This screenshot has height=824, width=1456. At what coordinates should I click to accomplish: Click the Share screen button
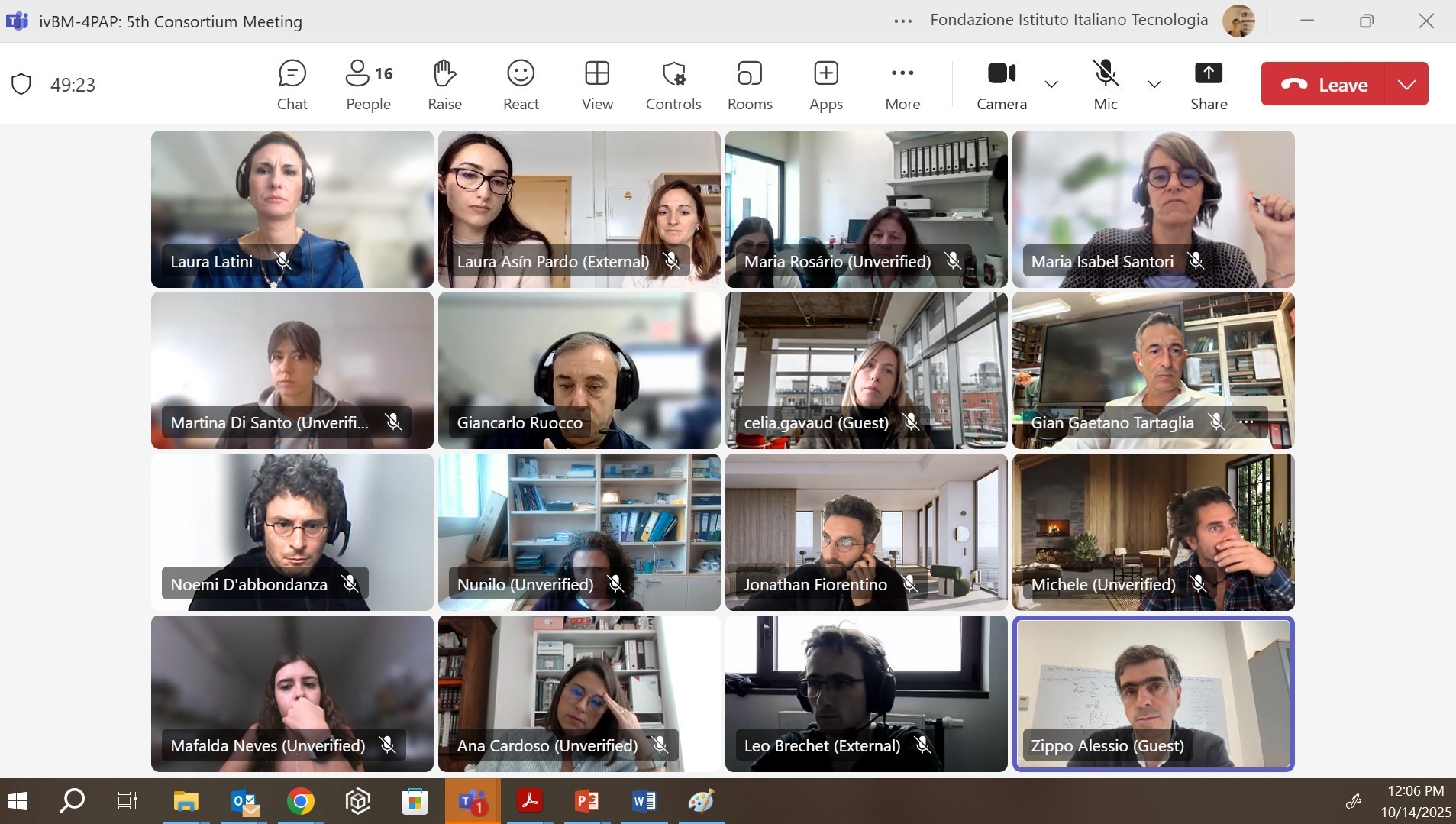pos(1209,85)
